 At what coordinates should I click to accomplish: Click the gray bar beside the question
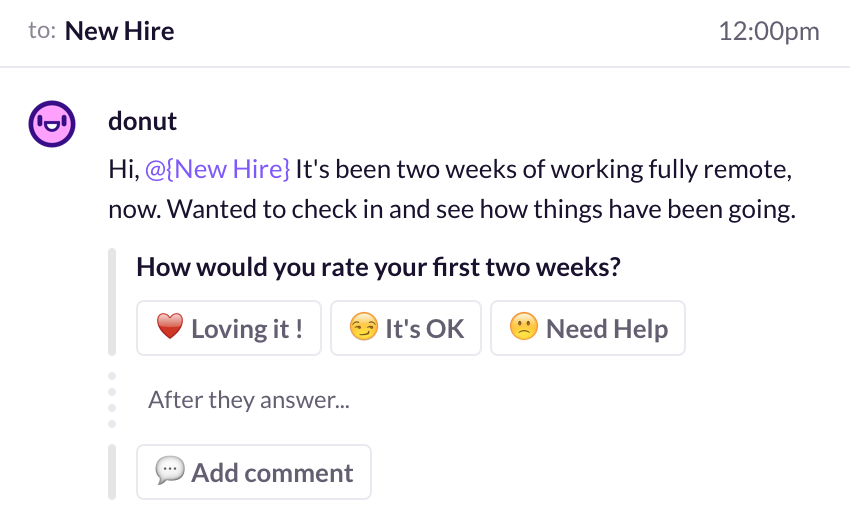click(x=112, y=302)
